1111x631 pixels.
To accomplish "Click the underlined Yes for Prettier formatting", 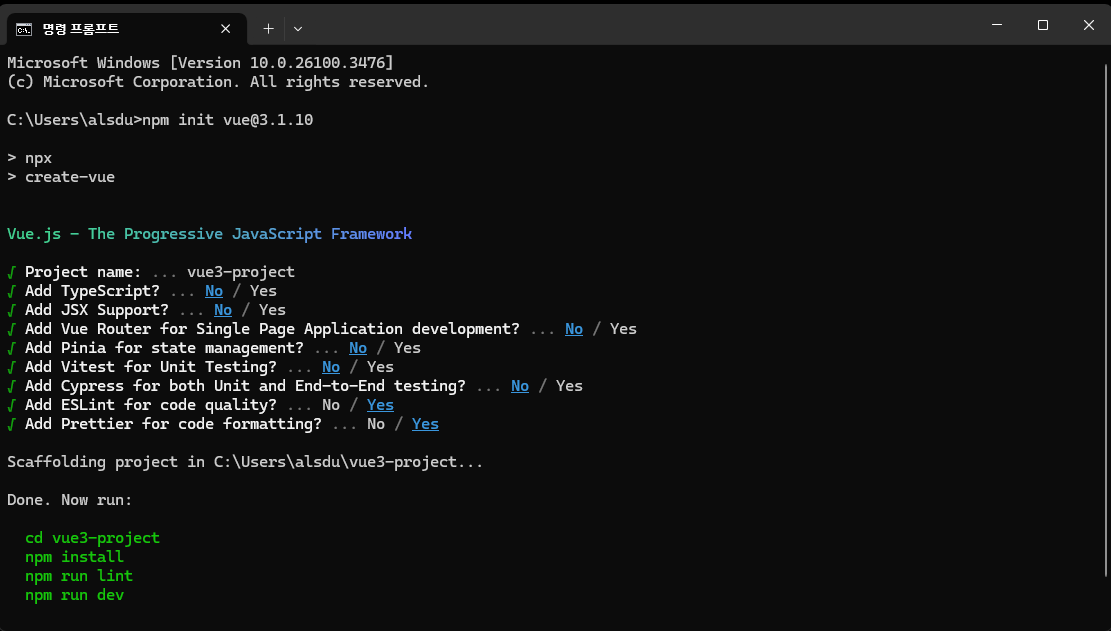I will 425,424.
